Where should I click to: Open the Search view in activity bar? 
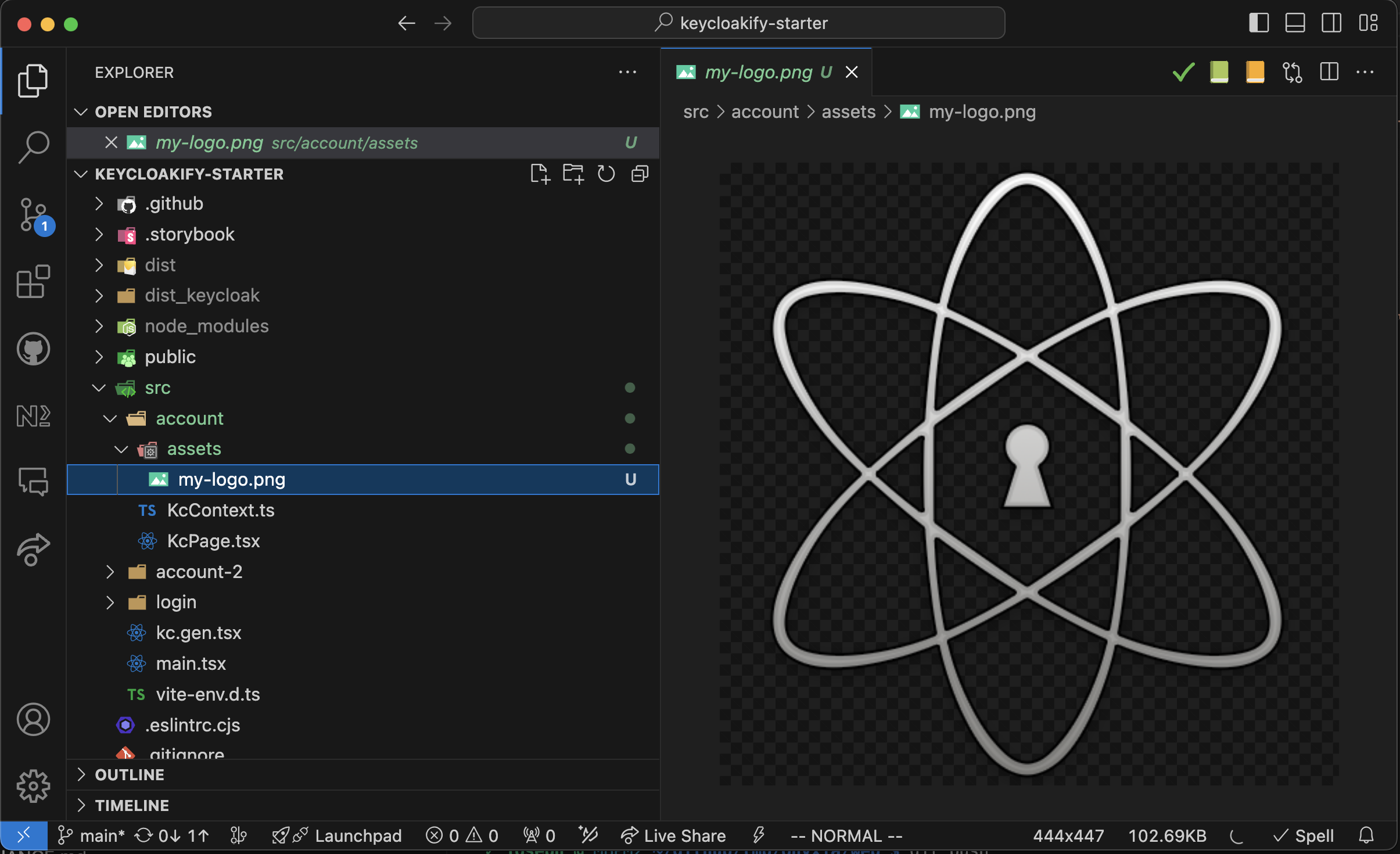pyautogui.click(x=33, y=147)
